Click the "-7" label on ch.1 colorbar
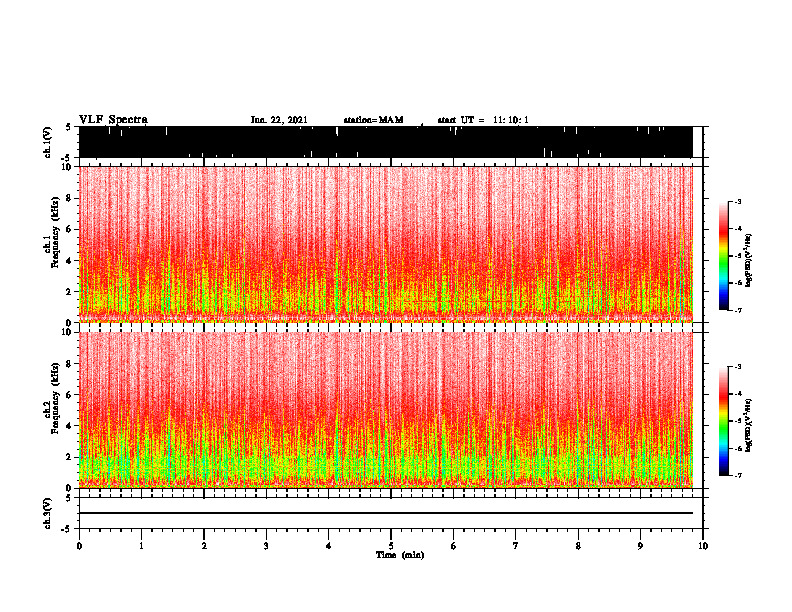 [x=738, y=310]
